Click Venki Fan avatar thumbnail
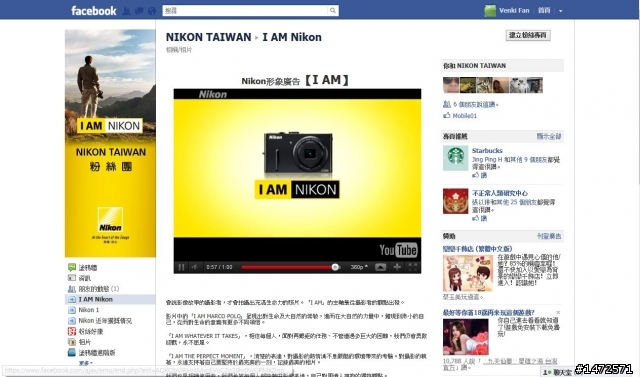 [490, 11]
